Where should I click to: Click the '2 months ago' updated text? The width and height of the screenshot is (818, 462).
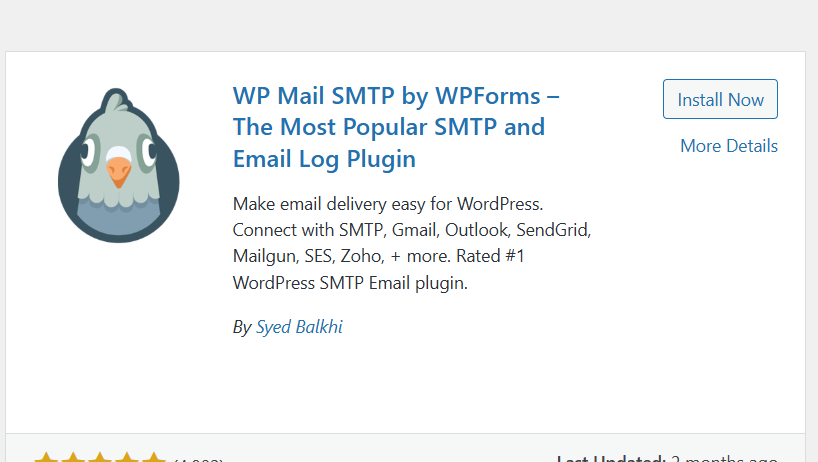coord(724,459)
